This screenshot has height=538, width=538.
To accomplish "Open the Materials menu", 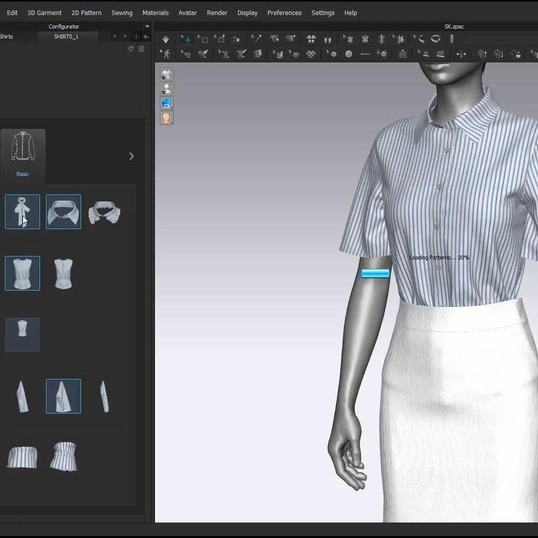I will pos(155,13).
